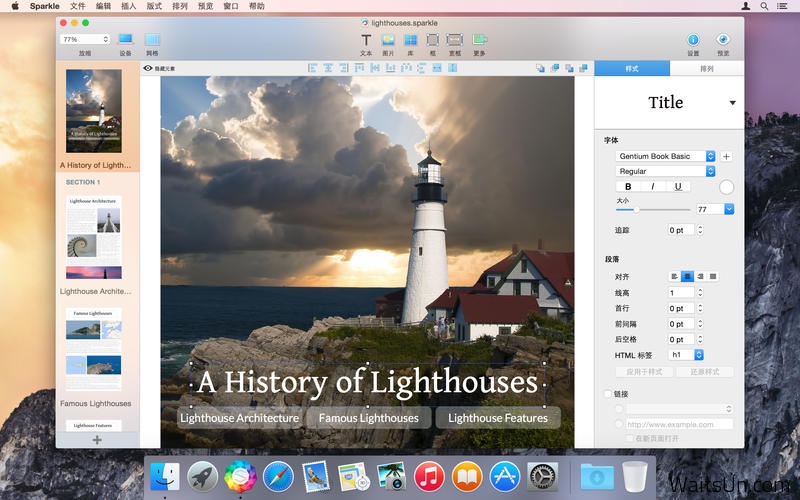The width and height of the screenshot is (800, 500).
Task: Switch to the 排列 inspector tab
Action: [x=707, y=68]
